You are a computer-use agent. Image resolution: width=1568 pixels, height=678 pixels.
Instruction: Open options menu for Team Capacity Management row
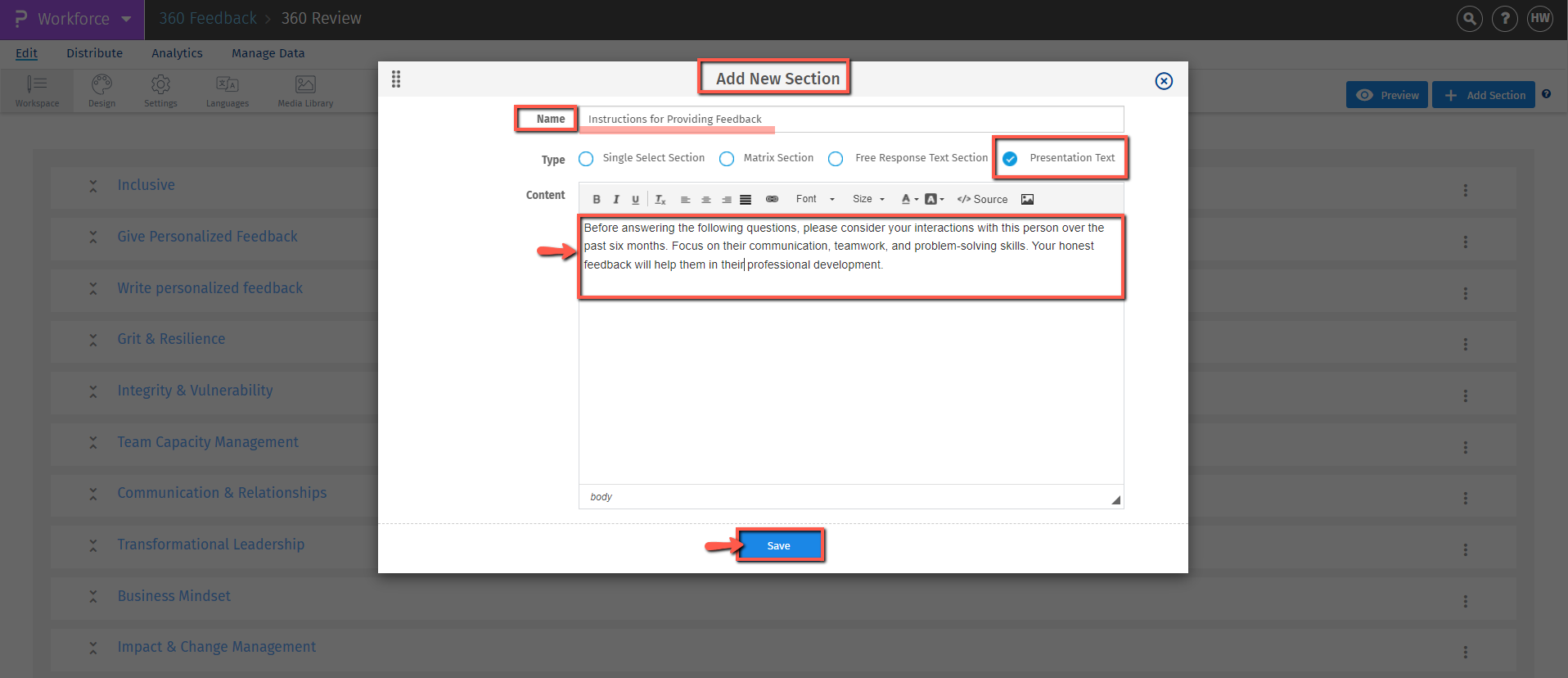1465,447
